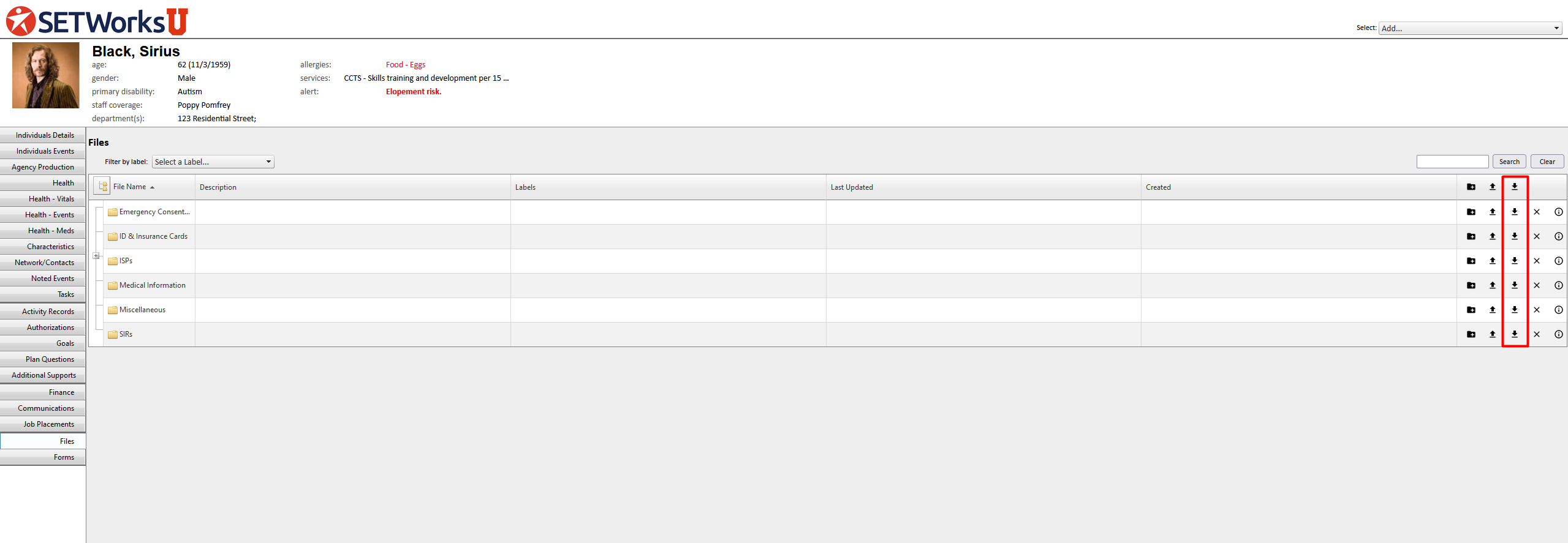
Task: Add a new folder from the header row
Action: (1471, 187)
